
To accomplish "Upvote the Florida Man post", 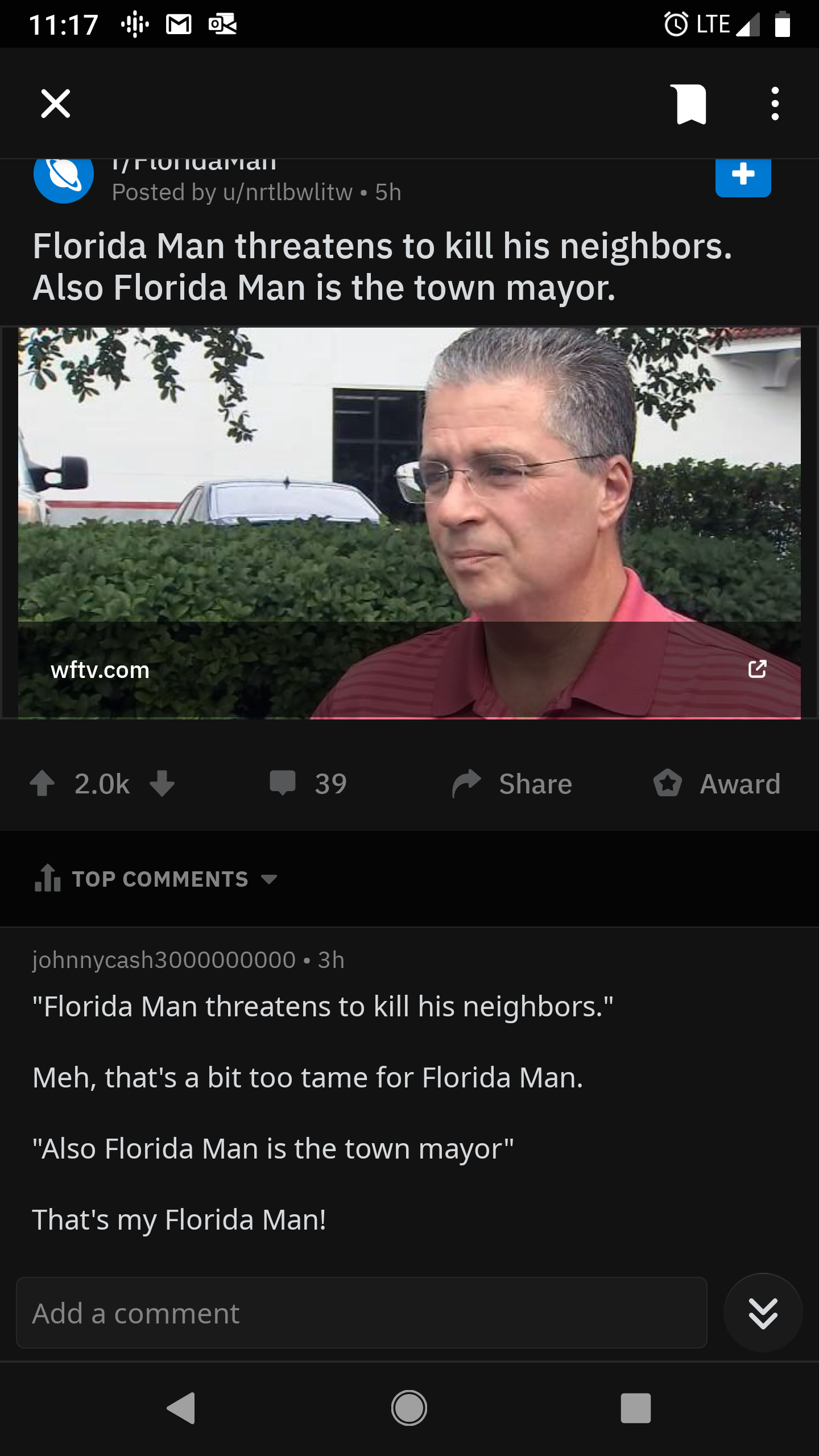I will (x=43, y=783).
